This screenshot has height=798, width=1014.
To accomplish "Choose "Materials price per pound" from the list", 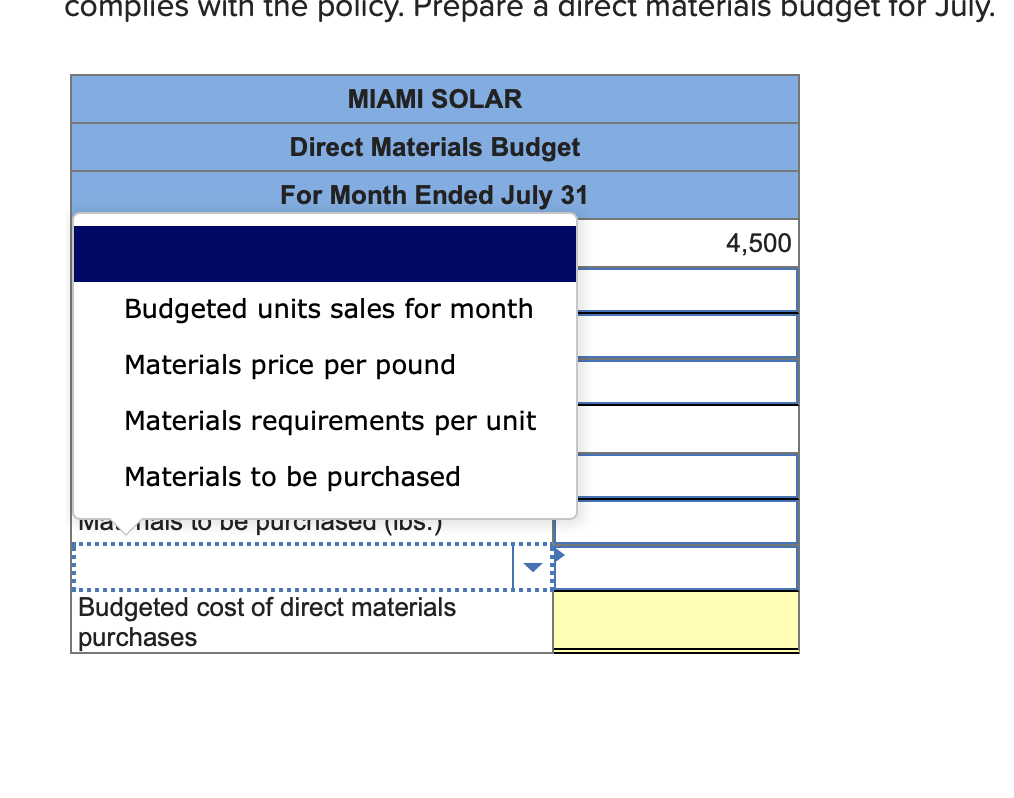I will 289,365.
